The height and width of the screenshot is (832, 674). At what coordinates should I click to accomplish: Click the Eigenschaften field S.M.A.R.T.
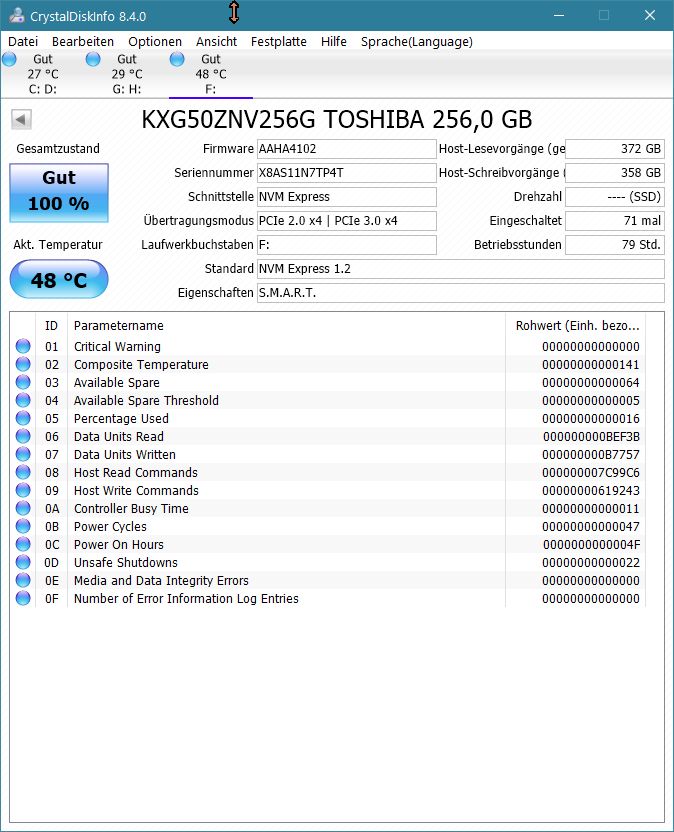(x=461, y=292)
